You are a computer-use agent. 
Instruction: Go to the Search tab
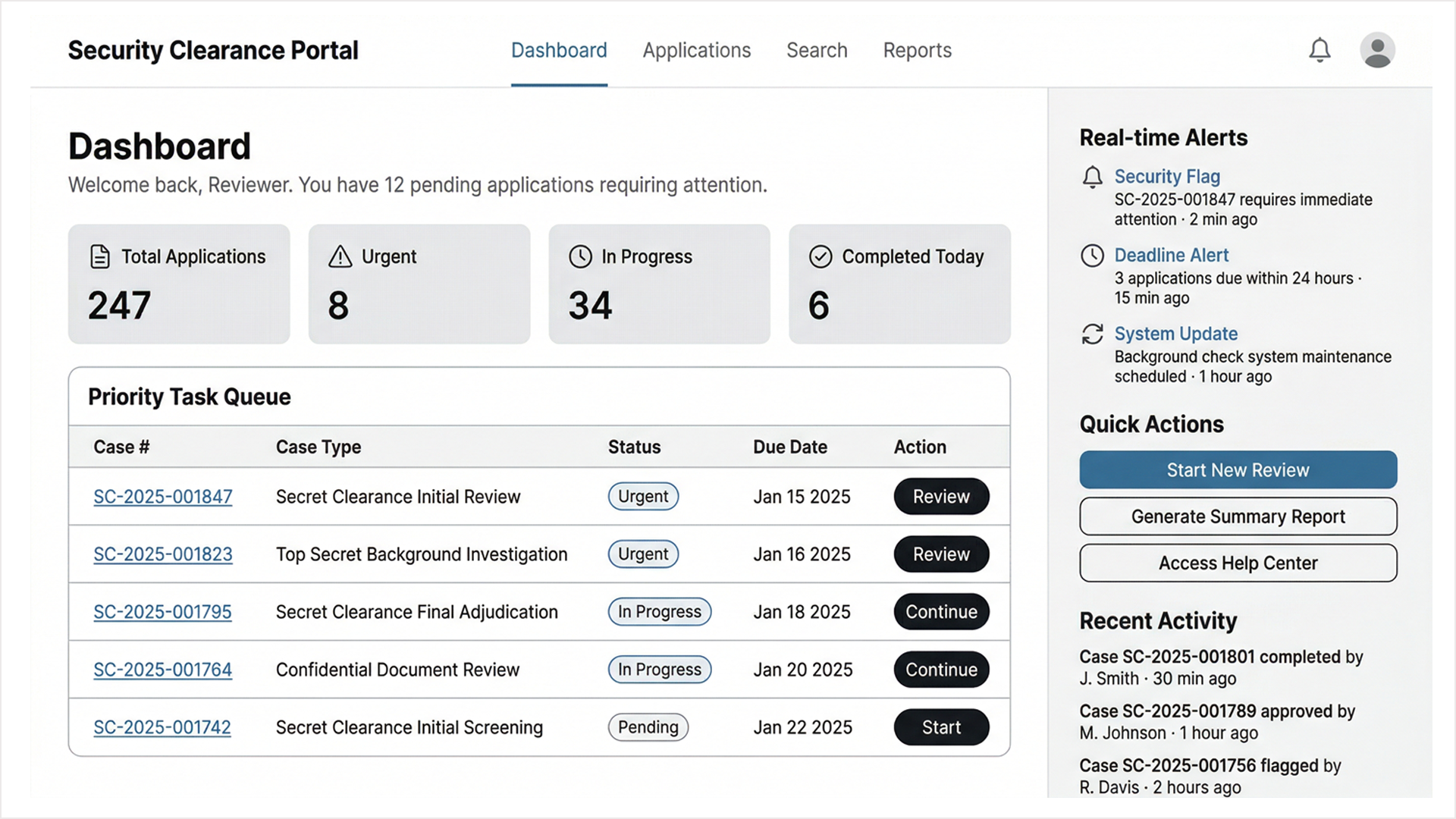pos(817,50)
